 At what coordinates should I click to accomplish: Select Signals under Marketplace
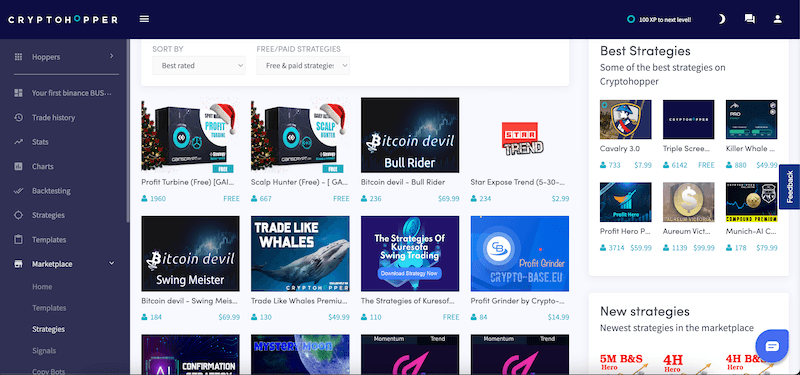pos(44,351)
